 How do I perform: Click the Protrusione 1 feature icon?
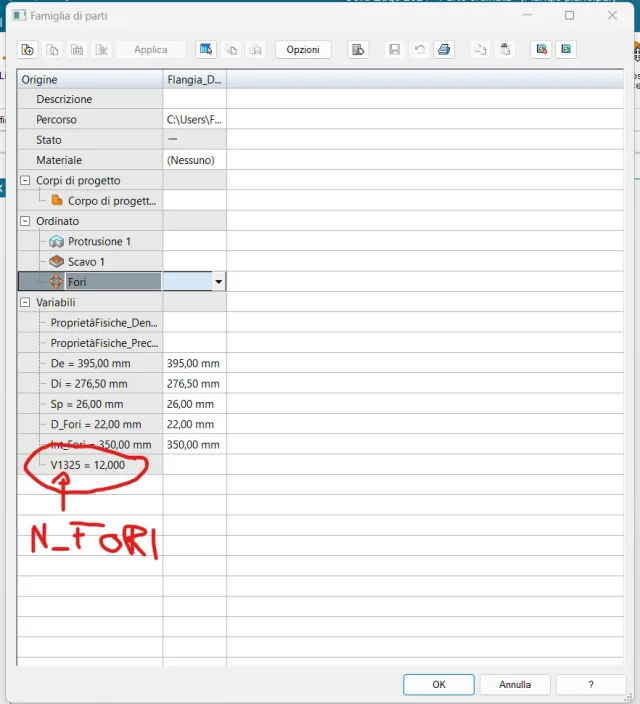[56, 242]
